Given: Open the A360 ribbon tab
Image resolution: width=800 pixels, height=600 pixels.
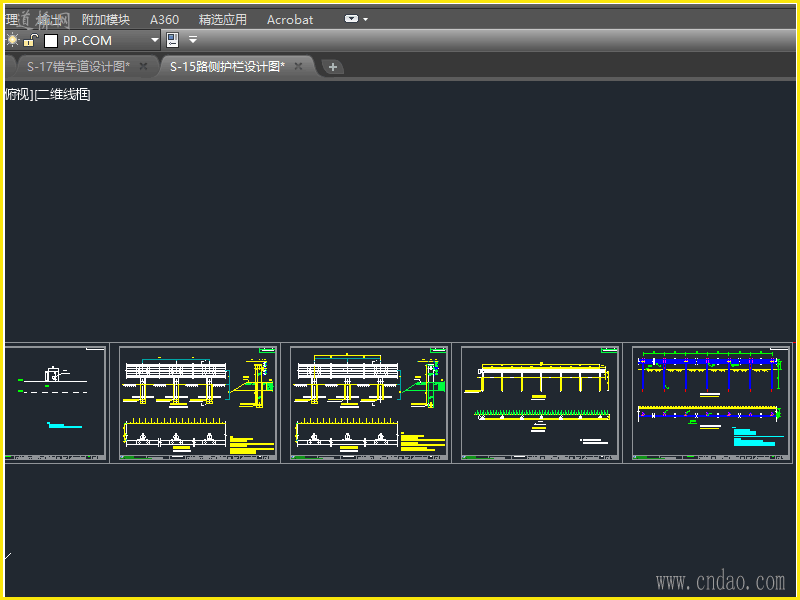Looking at the screenshot, I should [x=164, y=19].
